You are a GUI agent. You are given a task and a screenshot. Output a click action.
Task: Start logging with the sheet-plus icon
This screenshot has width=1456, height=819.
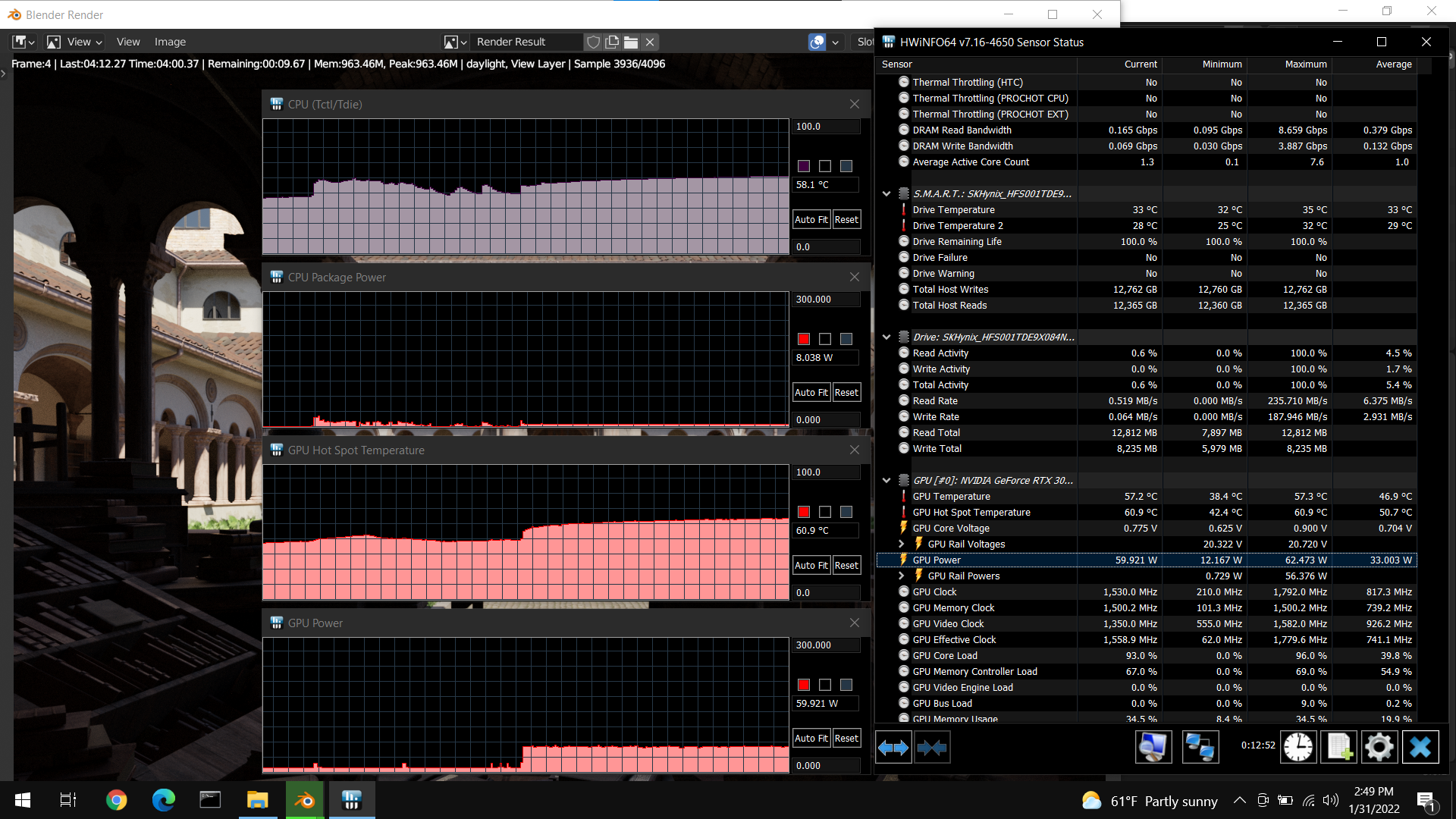coord(1338,747)
